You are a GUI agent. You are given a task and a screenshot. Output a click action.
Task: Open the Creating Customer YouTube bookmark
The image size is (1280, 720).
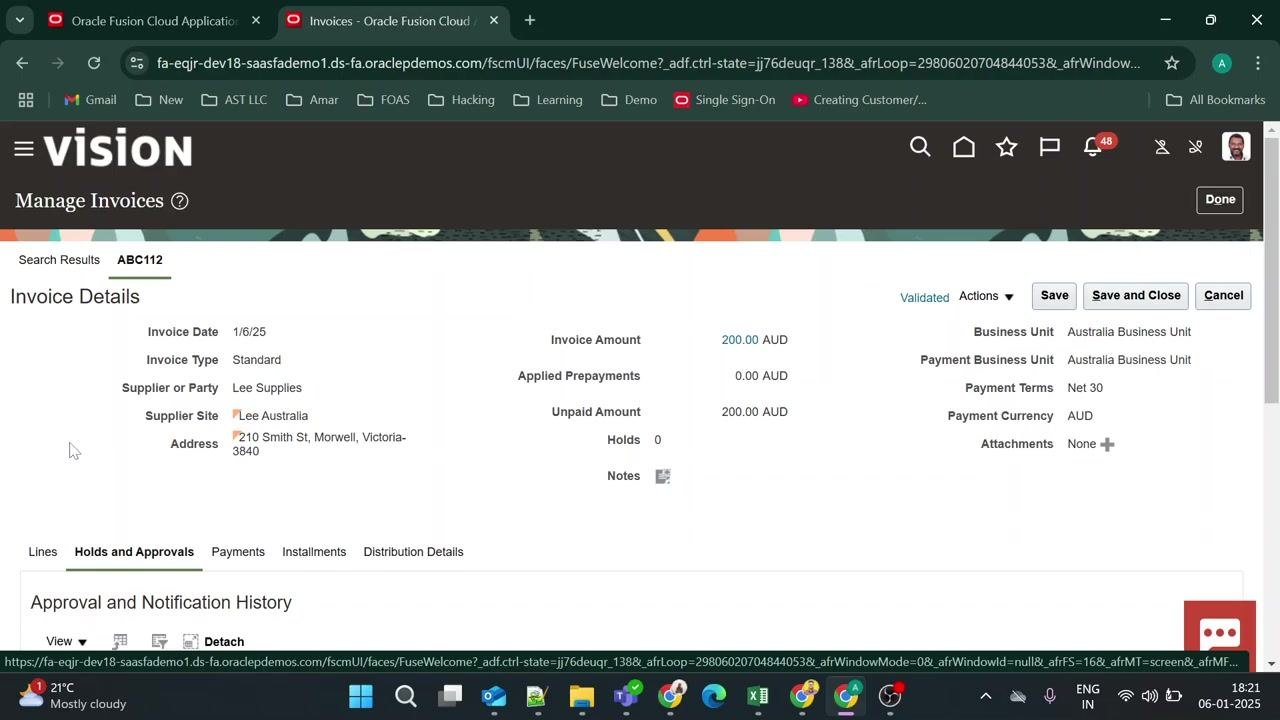tap(859, 100)
